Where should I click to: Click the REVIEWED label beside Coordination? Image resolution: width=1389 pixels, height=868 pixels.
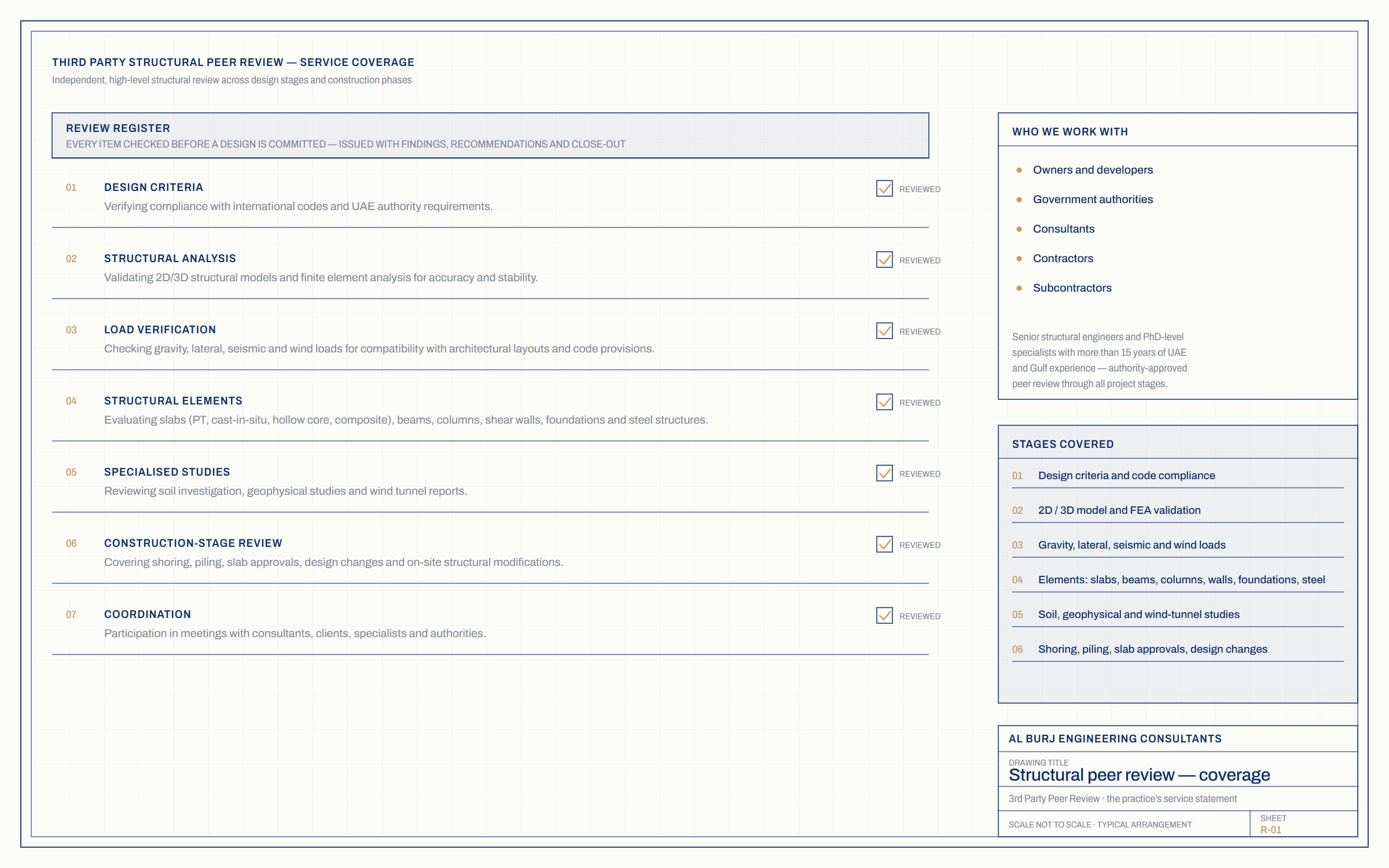point(920,616)
